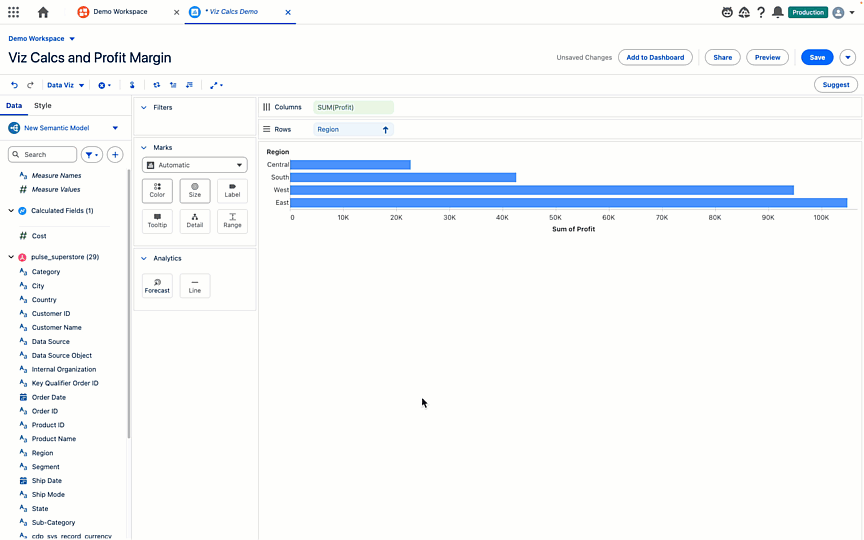Open the Automatic mark type dropdown
The width and height of the screenshot is (864, 540).
[x=194, y=165]
